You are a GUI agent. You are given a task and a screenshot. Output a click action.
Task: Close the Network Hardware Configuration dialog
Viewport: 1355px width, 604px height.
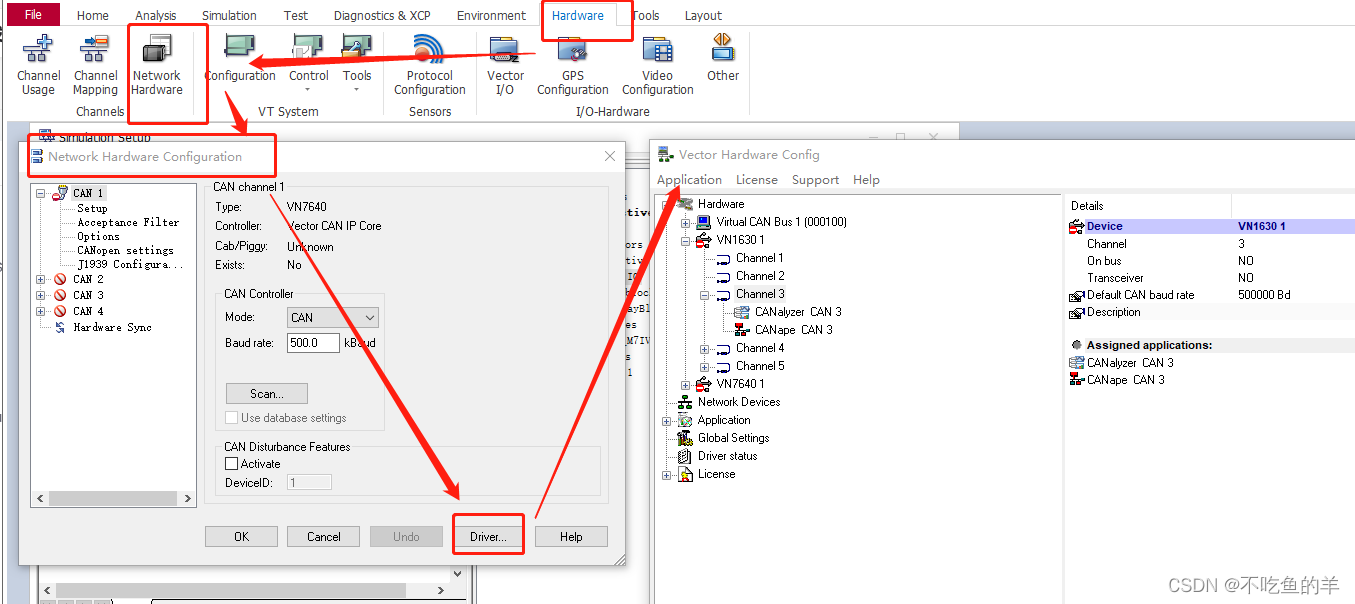(x=610, y=156)
